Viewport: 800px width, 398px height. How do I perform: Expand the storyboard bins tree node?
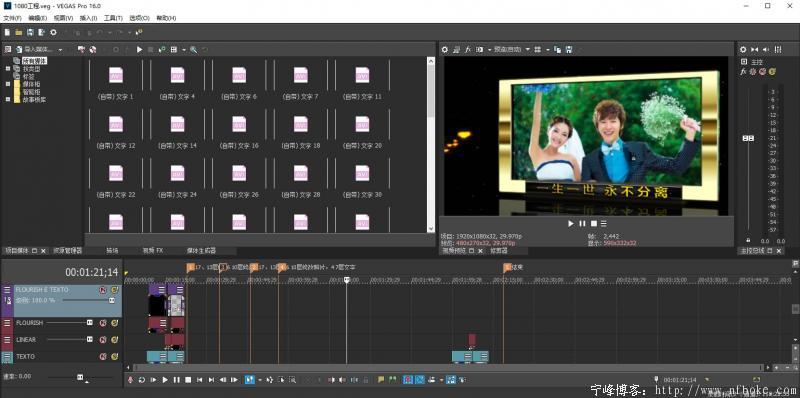tap(8, 100)
